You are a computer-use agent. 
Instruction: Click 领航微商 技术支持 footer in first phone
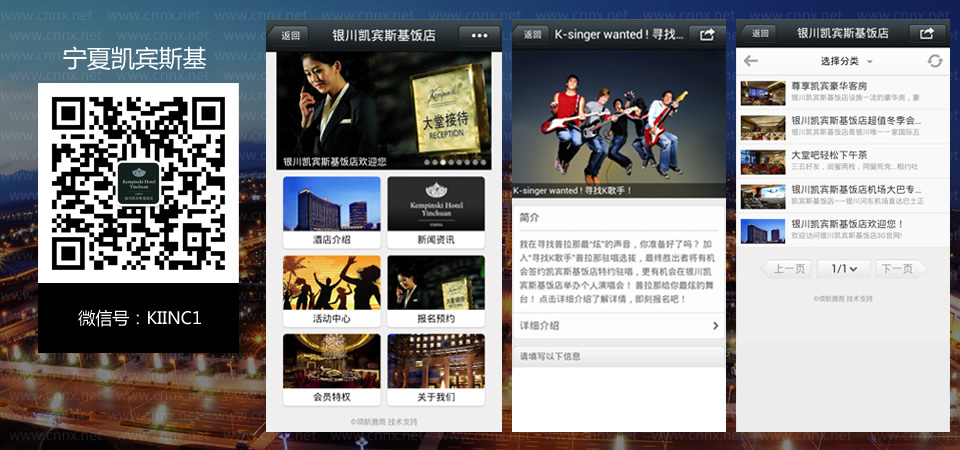[x=384, y=422]
